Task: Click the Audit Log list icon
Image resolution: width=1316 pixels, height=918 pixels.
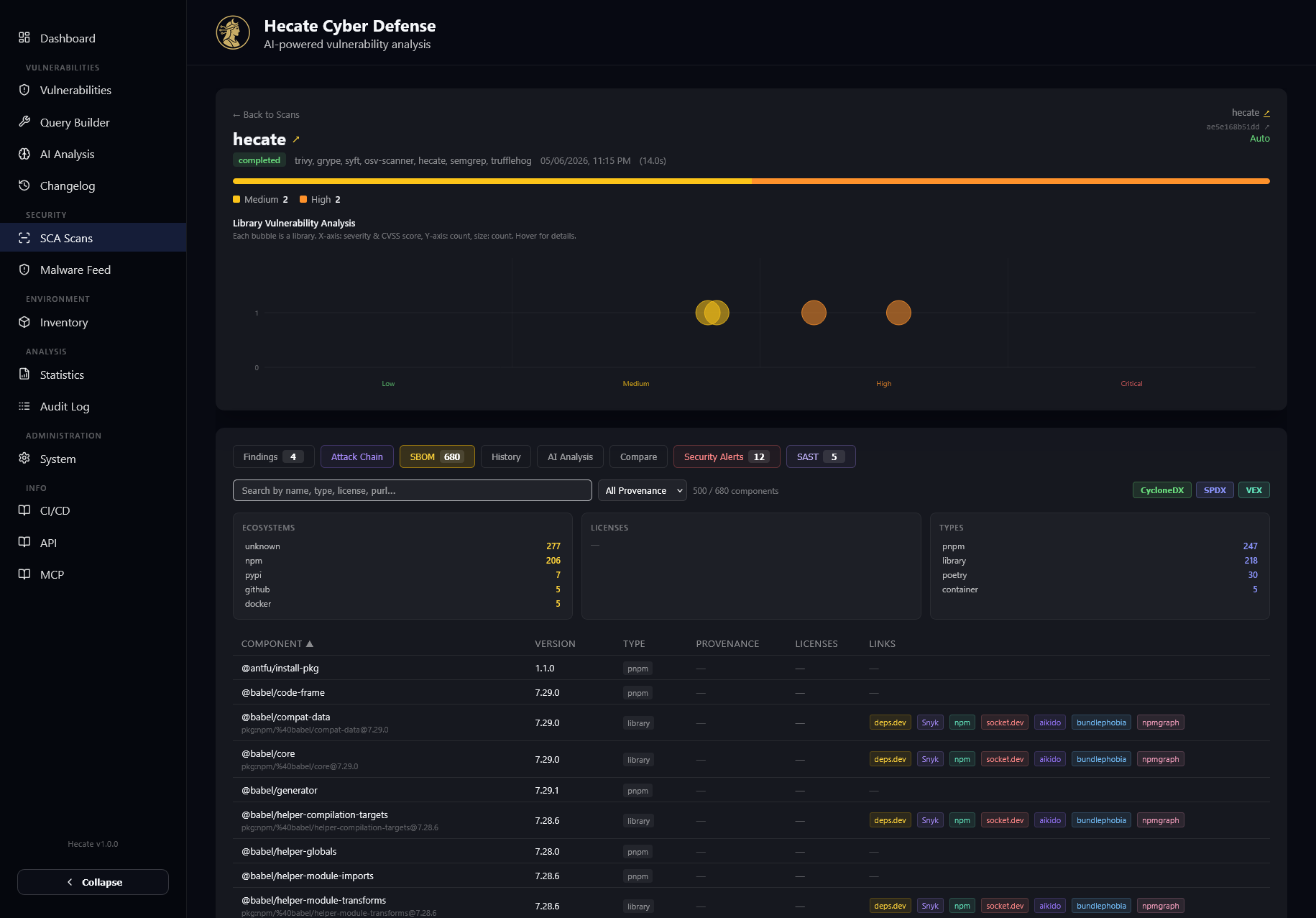Action: (24, 406)
